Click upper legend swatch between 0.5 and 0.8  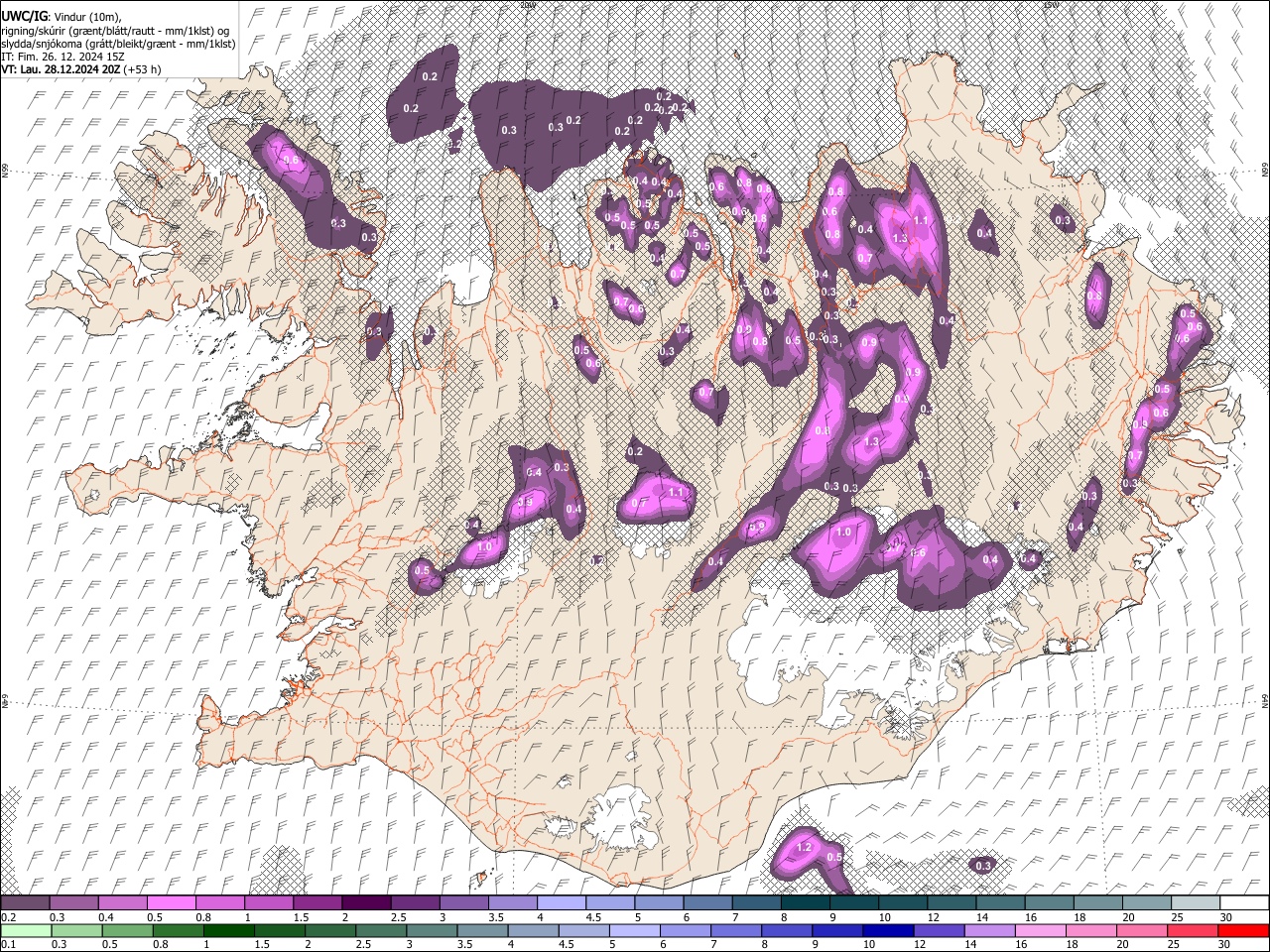[172, 902]
